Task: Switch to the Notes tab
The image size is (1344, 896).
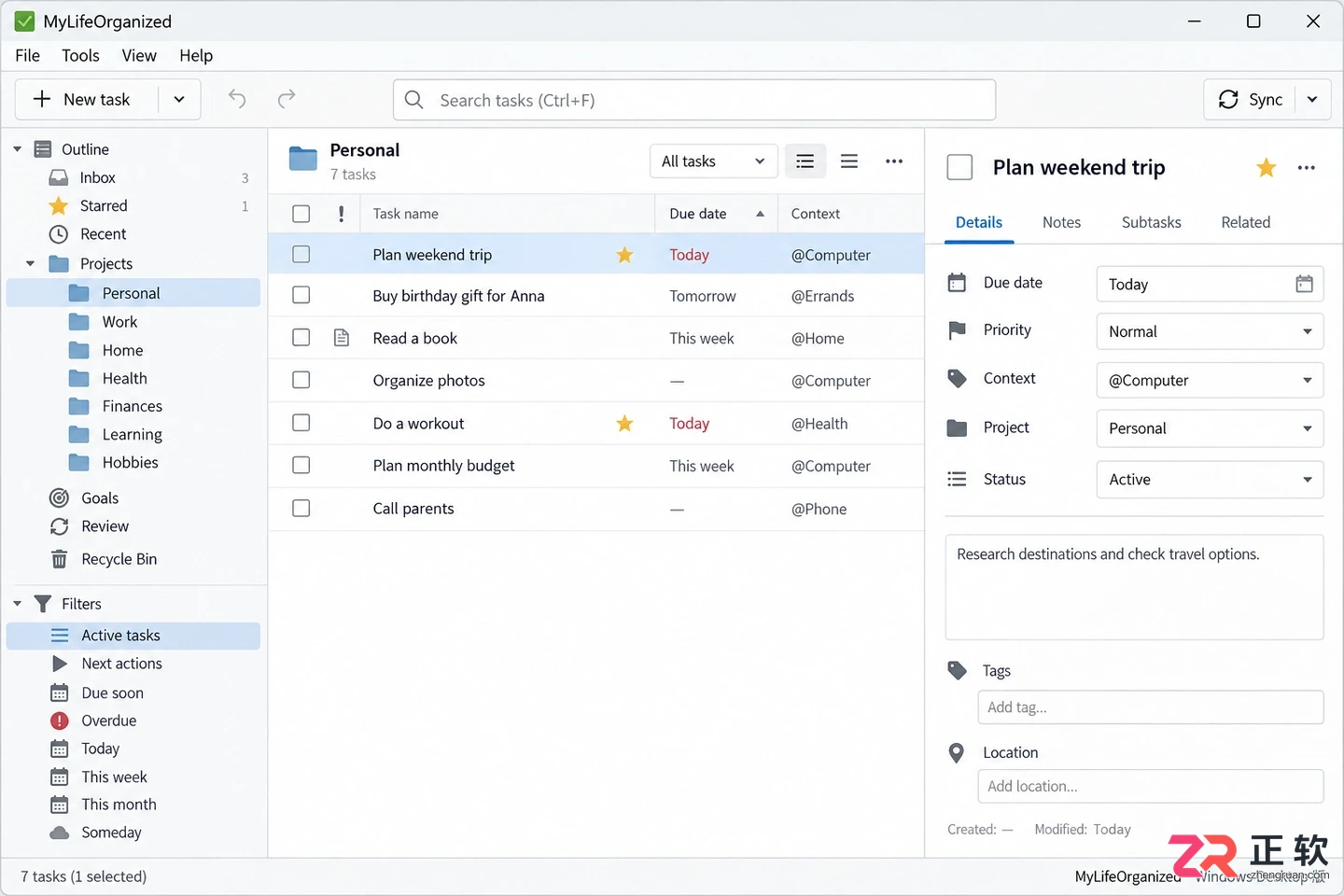Action: pyautogui.click(x=1061, y=222)
